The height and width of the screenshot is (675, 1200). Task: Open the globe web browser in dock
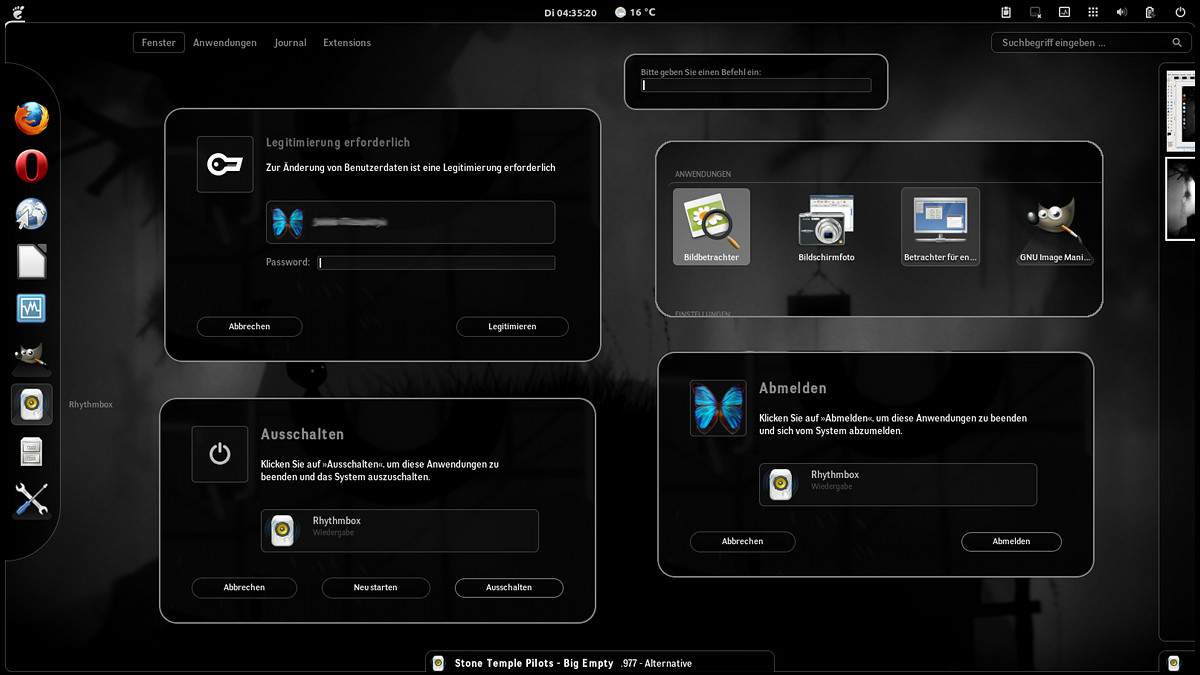pos(31,214)
